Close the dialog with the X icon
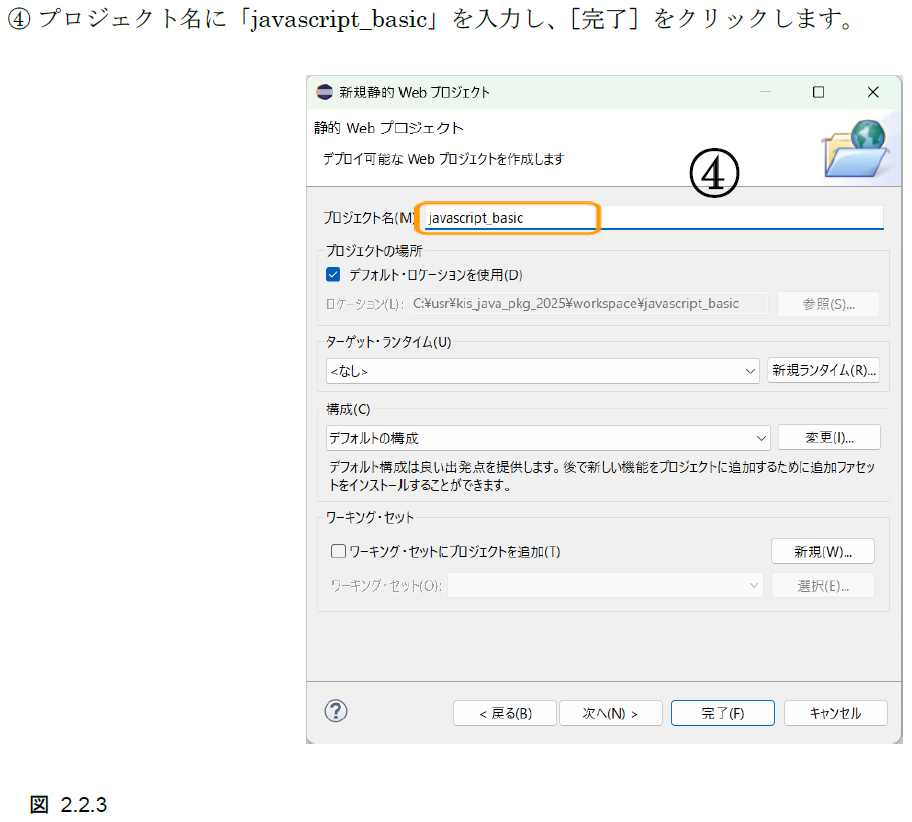 [x=872, y=92]
